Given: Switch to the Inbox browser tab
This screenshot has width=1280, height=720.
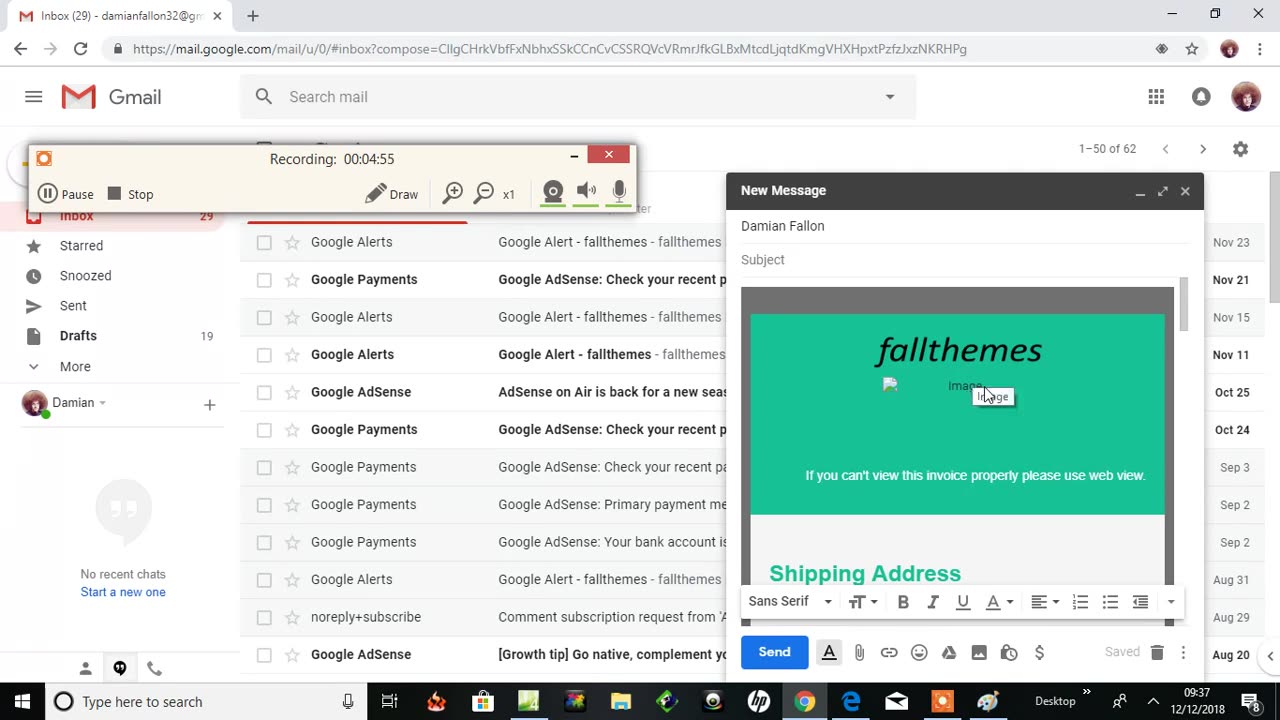Looking at the screenshot, I should tap(120, 16).
